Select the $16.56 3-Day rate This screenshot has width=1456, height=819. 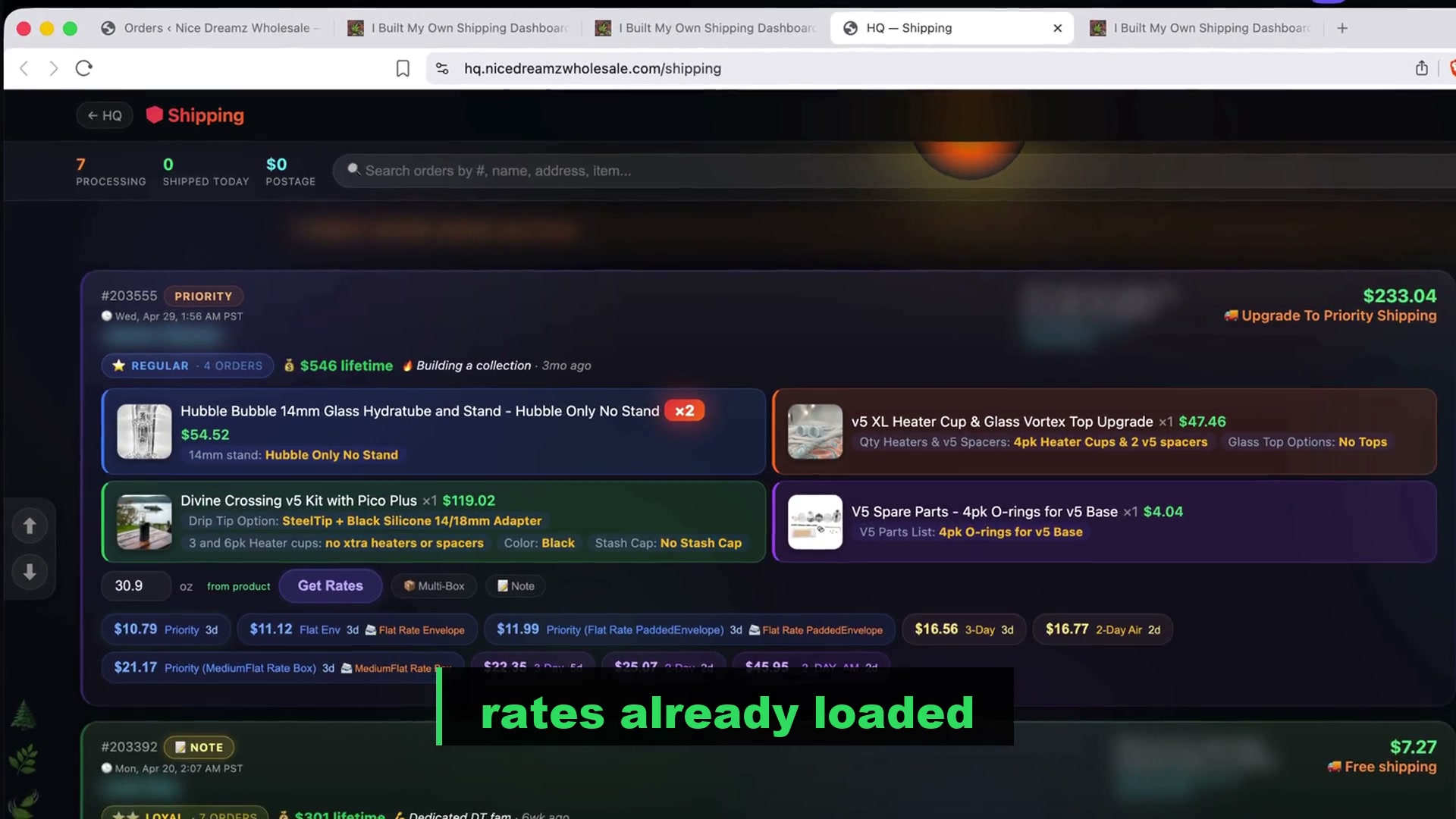pos(964,629)
